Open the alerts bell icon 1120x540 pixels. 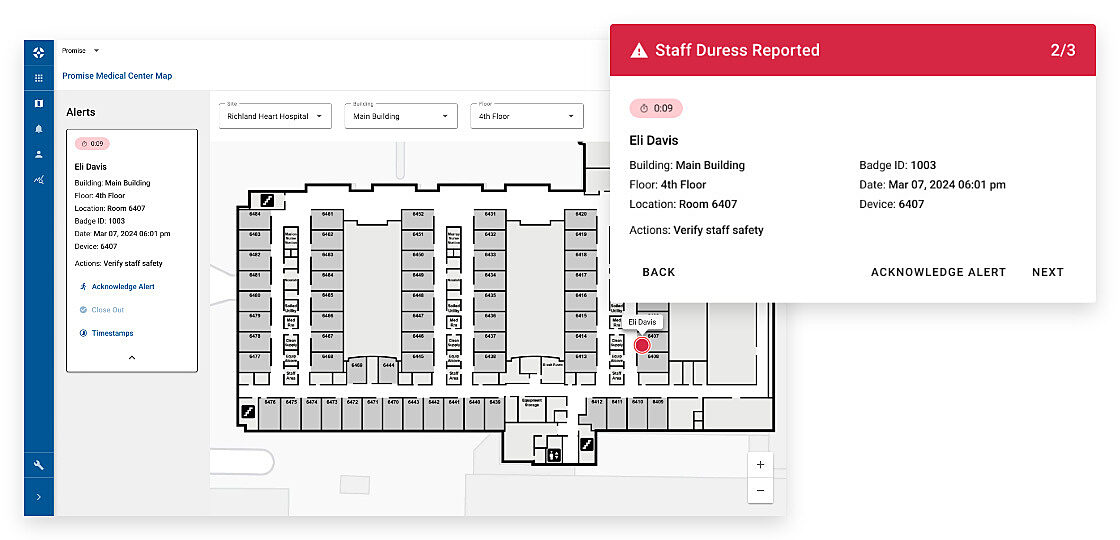(39, 129)
